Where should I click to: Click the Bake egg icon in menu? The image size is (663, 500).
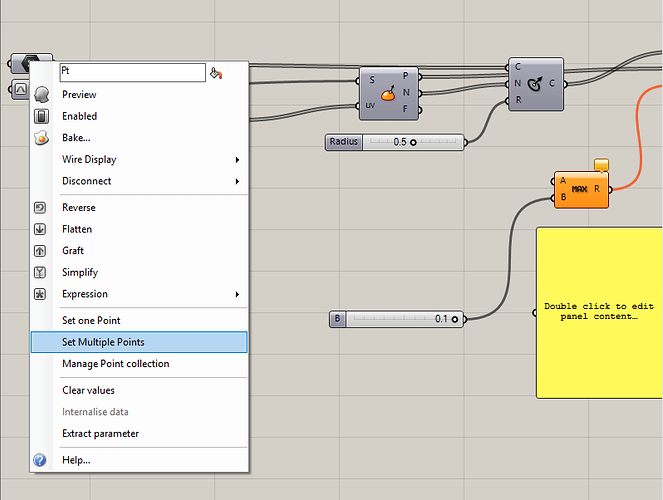pyautogui.click(x=41, y=138)
